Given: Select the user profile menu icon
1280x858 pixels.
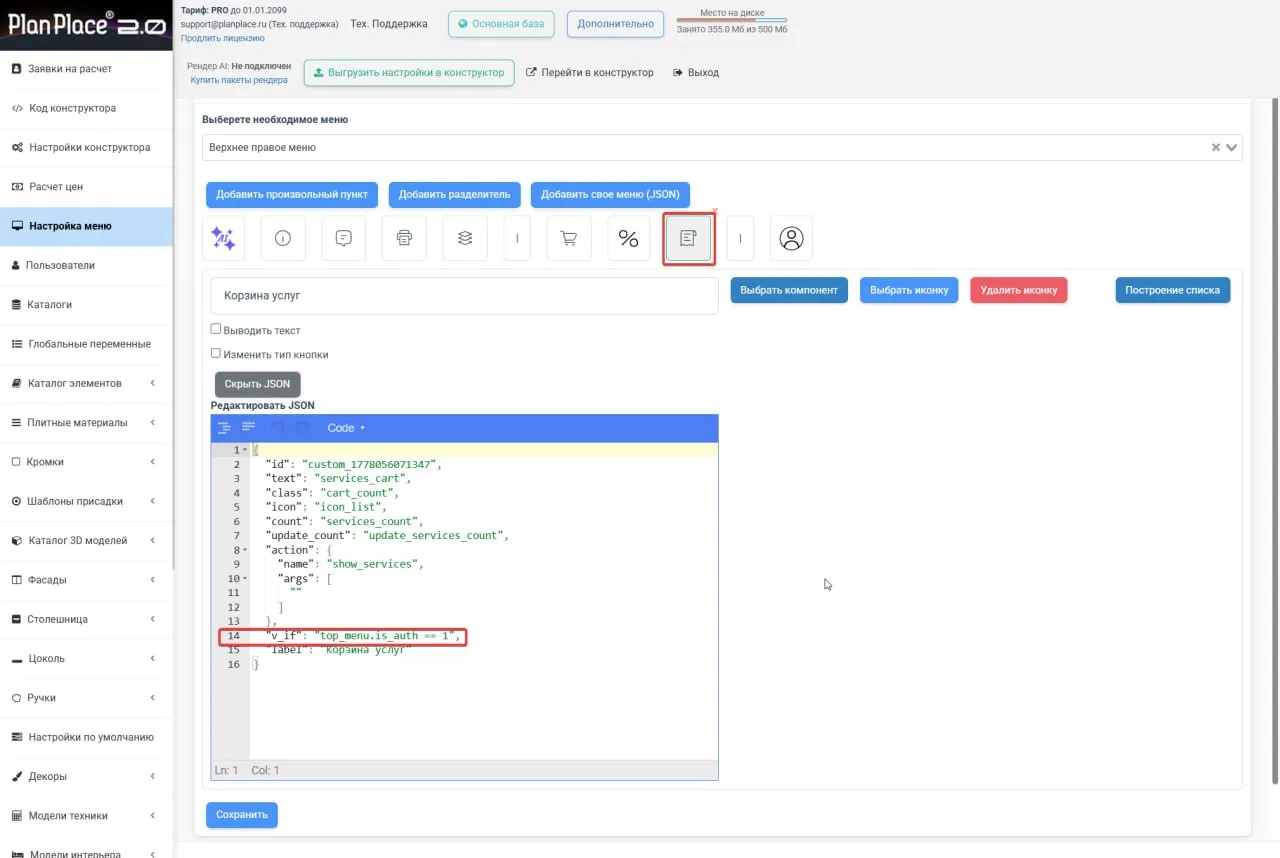Looking at the screenshot, I should pos(791,238).
